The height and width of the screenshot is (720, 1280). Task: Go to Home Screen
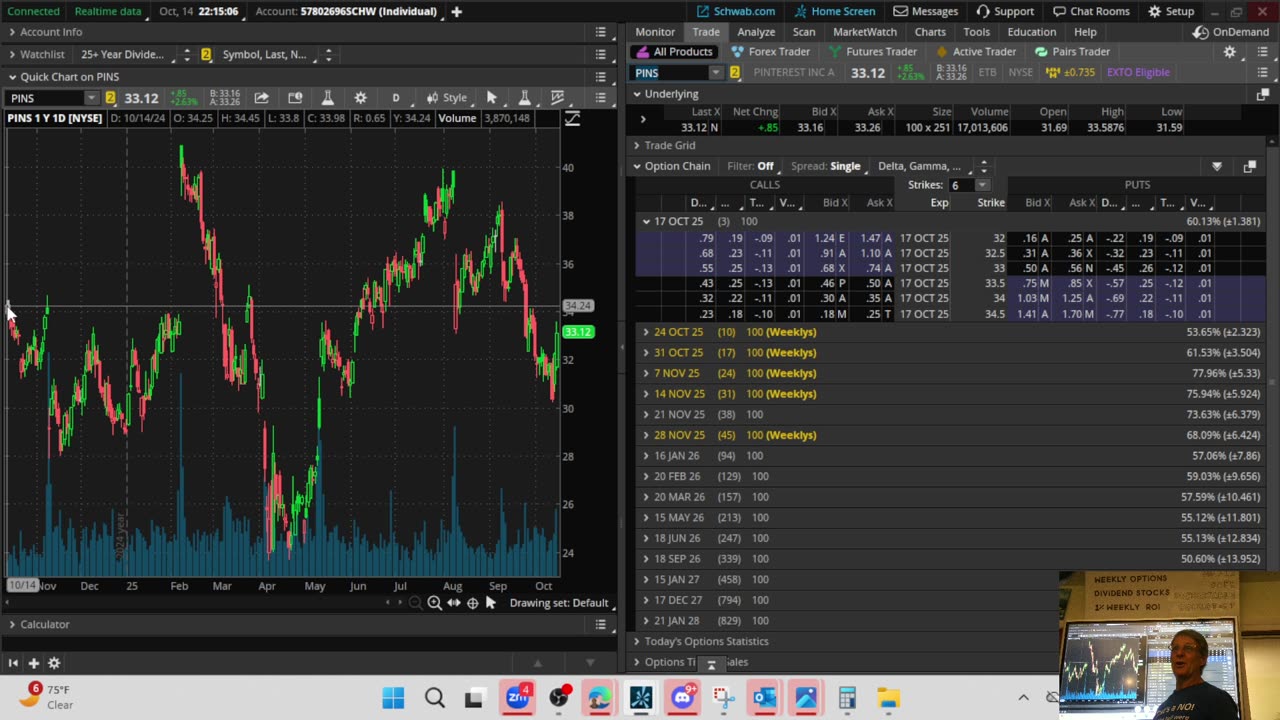click(x=833, y=11)
